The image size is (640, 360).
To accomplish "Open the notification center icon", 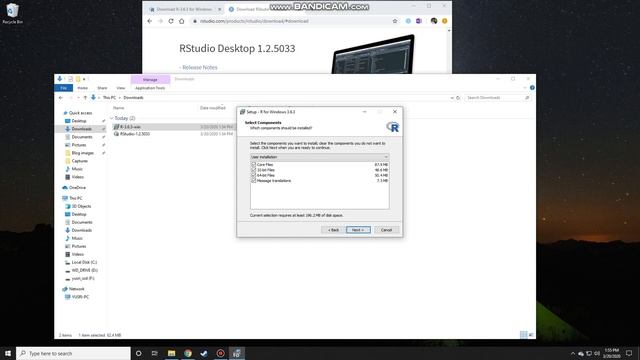I will point(629,353).
